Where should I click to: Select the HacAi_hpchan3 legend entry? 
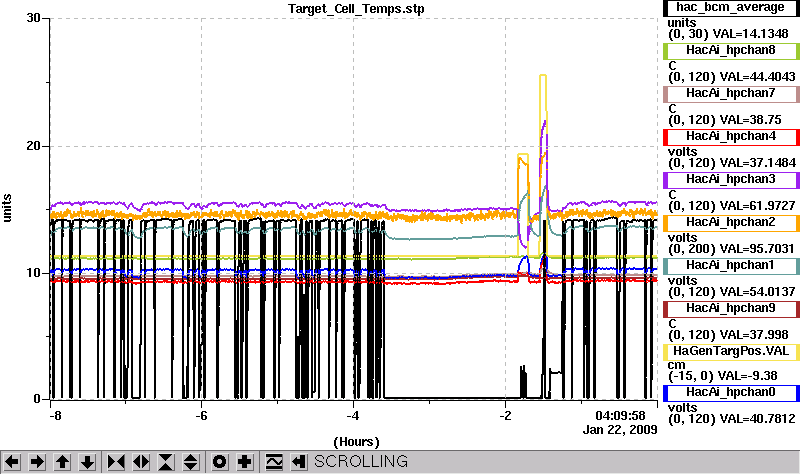pyautogui.click(x=731, y=180)
